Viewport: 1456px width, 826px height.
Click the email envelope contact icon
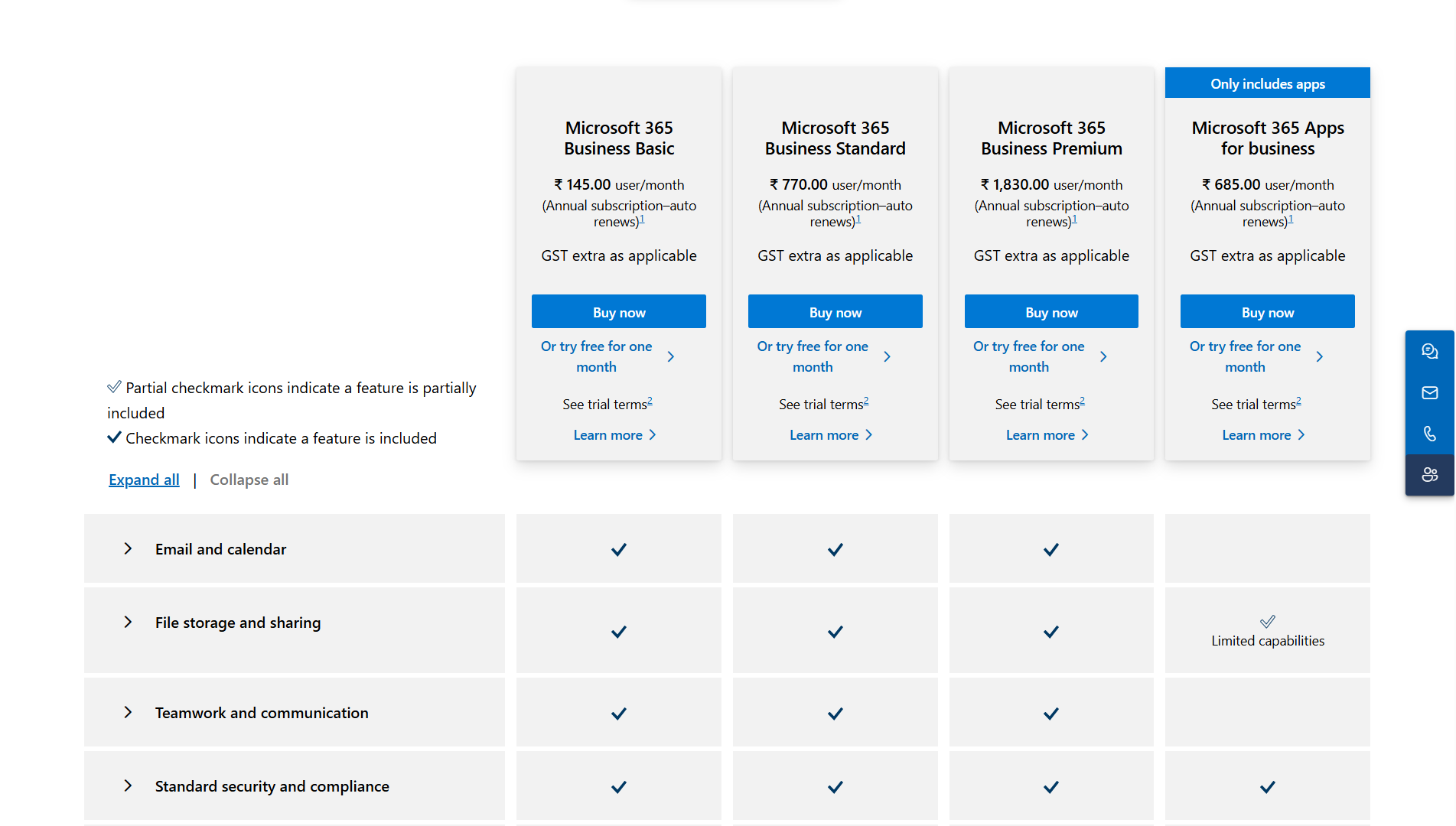[1429, 392]
